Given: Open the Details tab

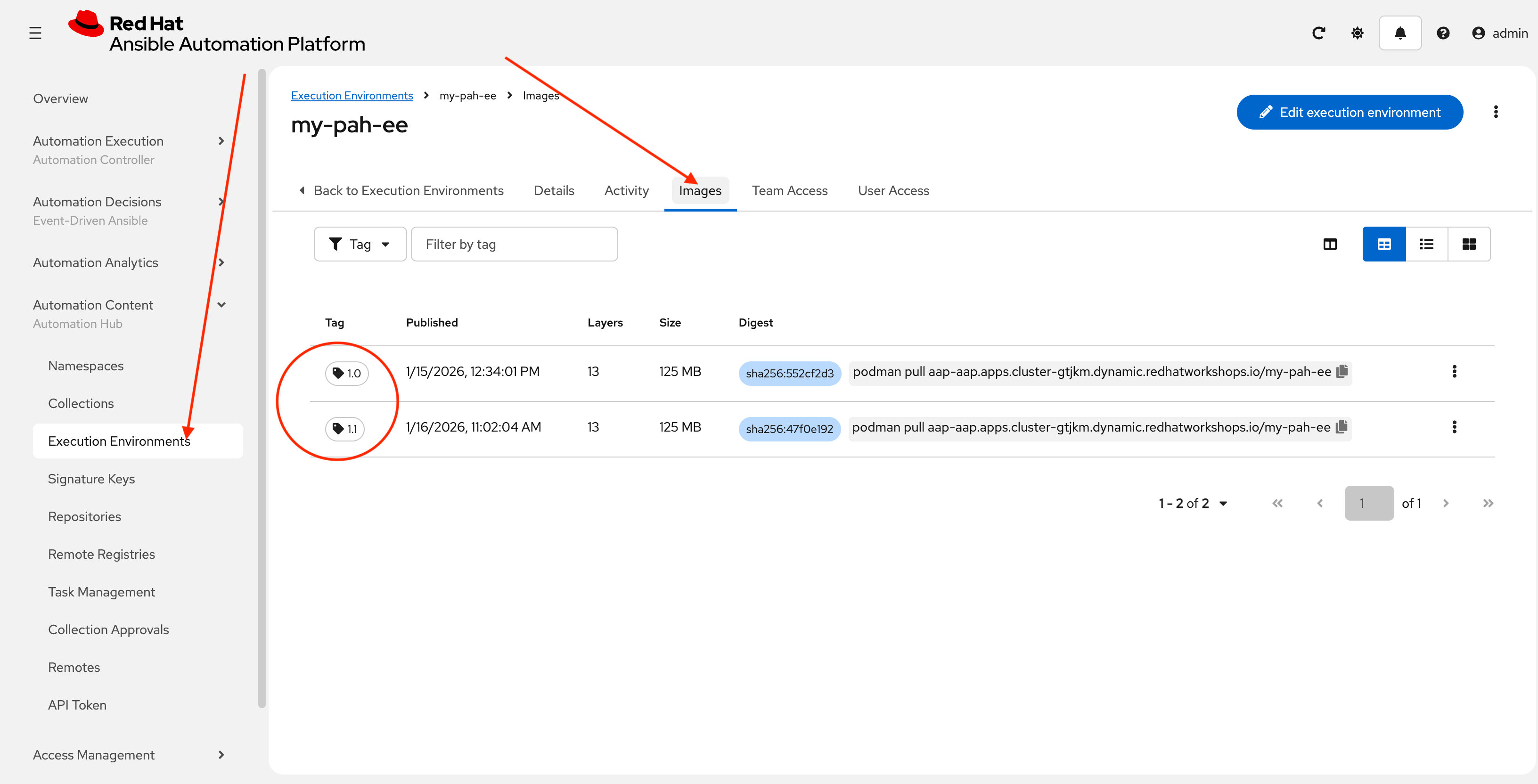Looking at the screenshot, I should 554,190.
